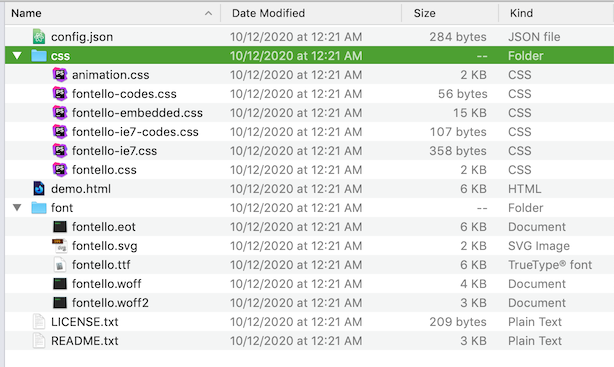Select the config.json file name
This screenshot has width=614, height=367.
[x=82, y=36]
